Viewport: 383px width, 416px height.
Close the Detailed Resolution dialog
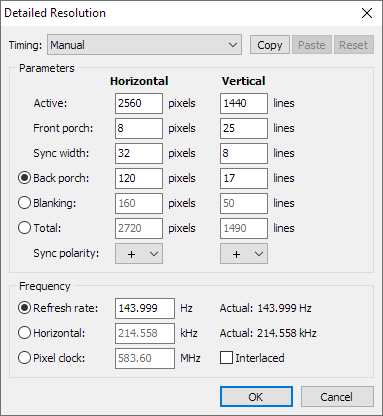point(367,13)
